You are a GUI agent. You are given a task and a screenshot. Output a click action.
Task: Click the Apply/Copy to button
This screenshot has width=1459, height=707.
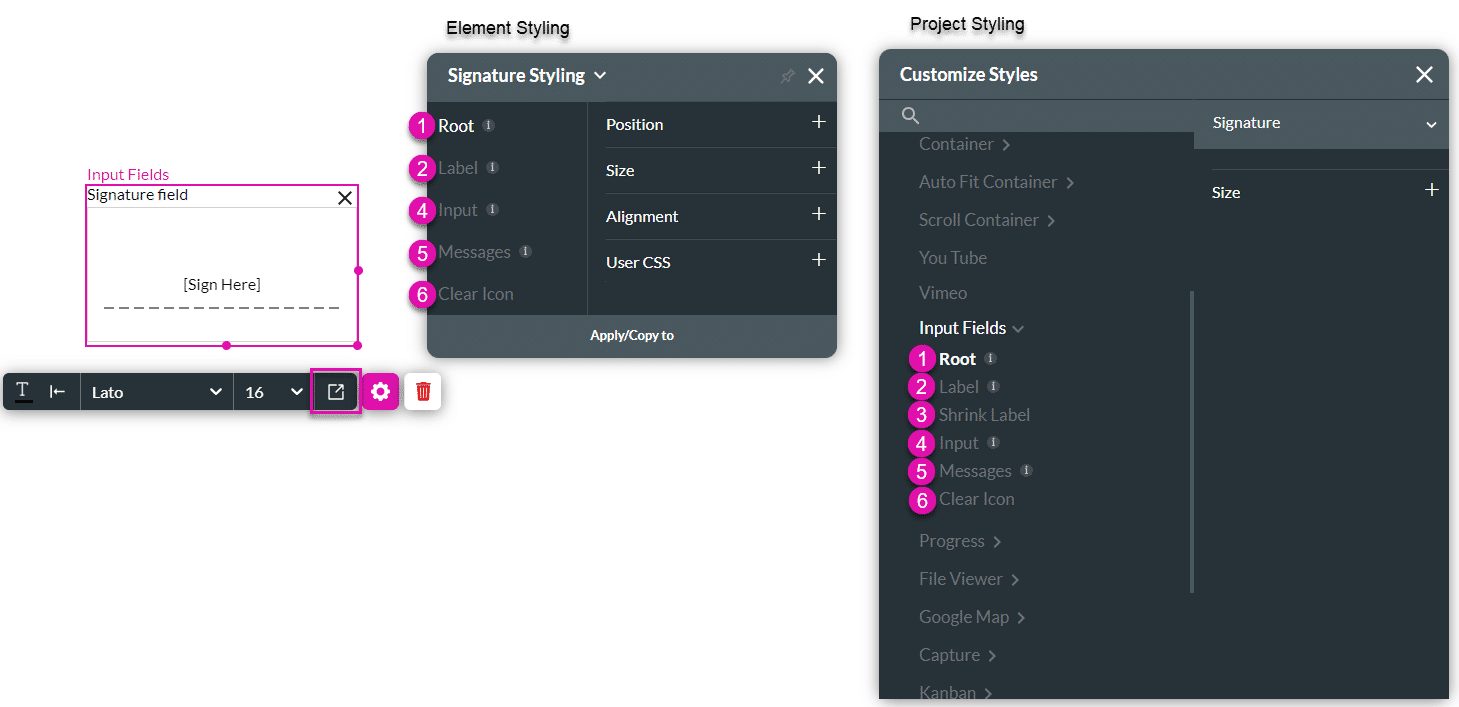(632, 336)
